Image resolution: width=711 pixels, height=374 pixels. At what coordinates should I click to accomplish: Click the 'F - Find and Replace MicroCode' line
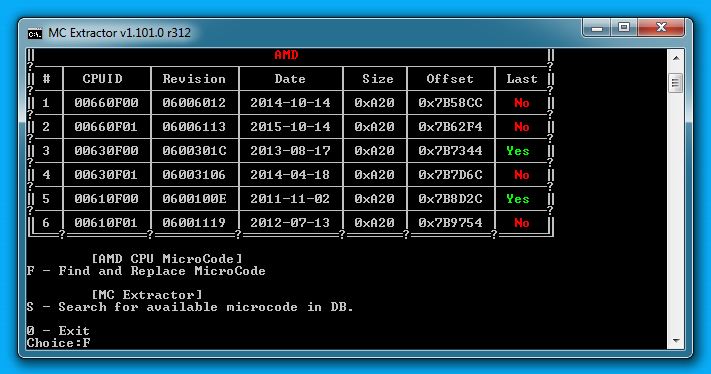tap(146, 271)
